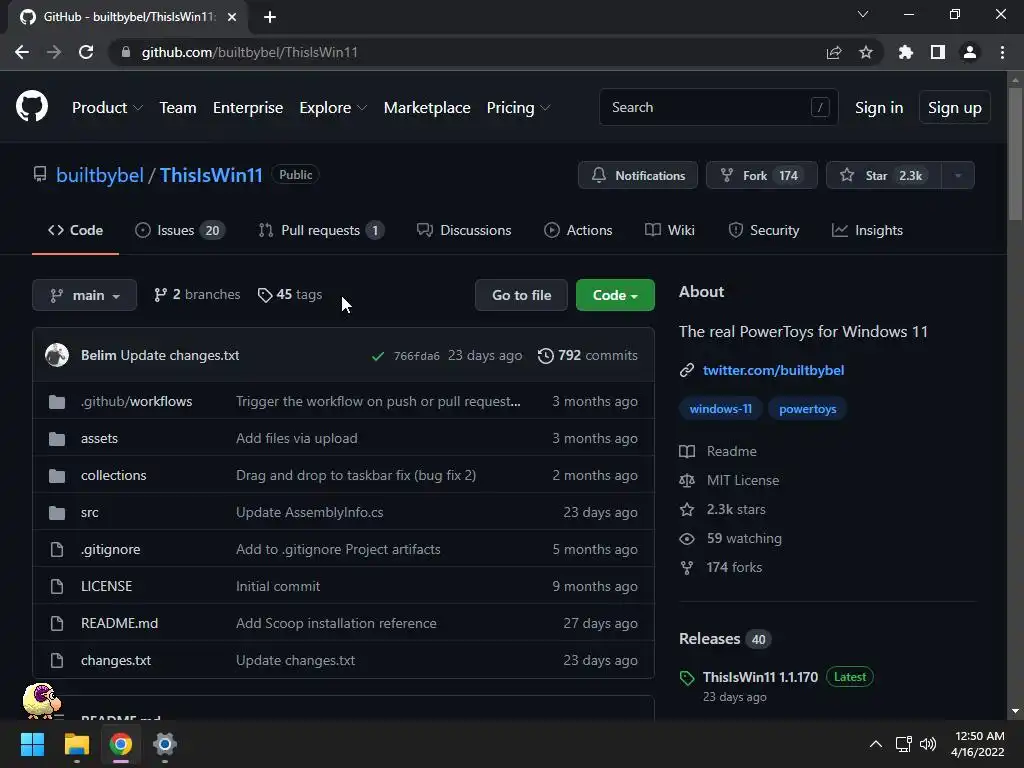1024x768 pixels.
Task: Click Sign in link
Action: tap(879, 108)
